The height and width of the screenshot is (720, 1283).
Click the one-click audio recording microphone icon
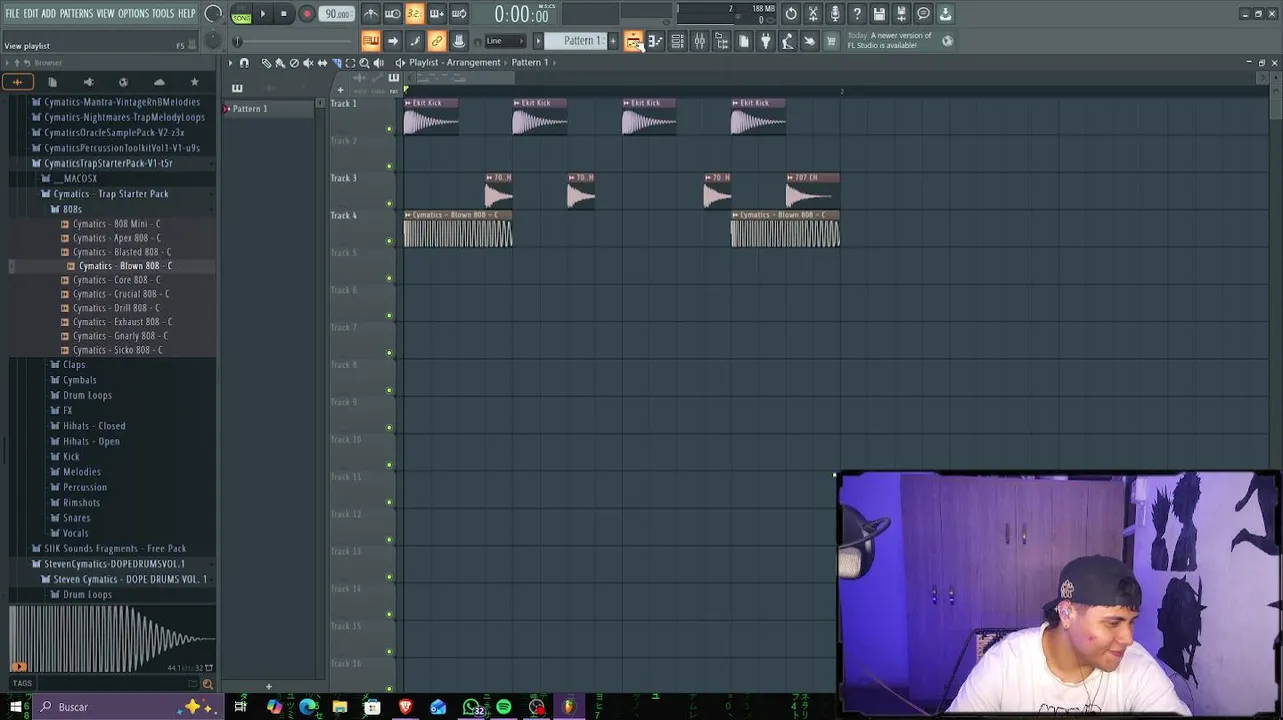click(835, 14)
